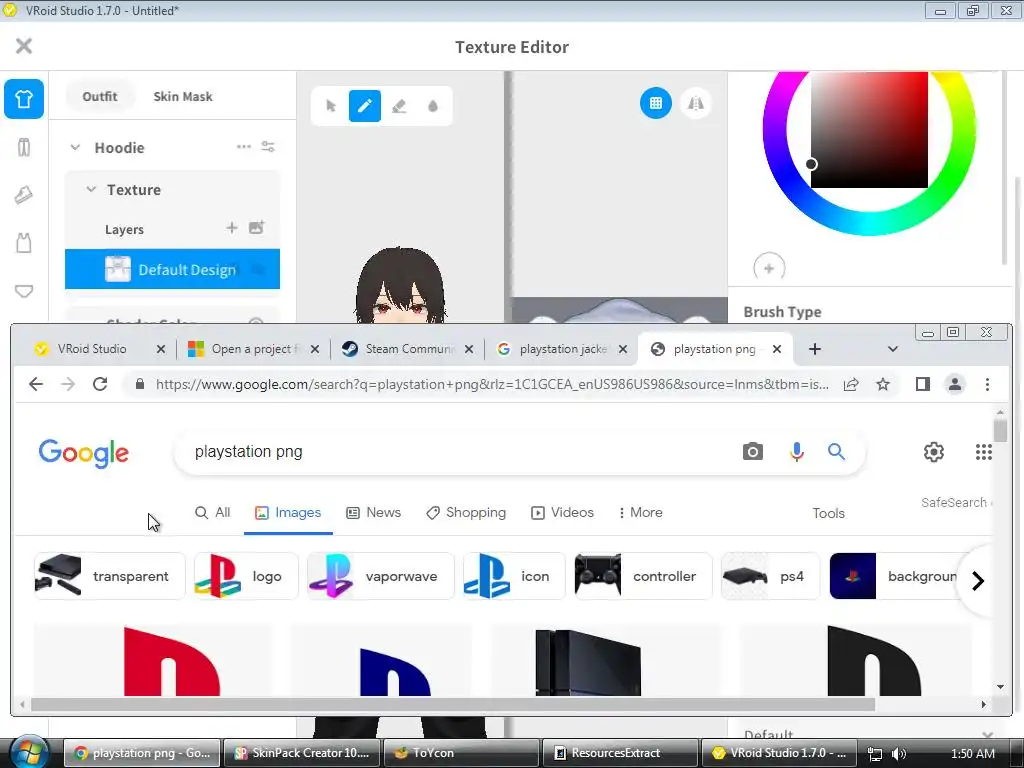
Task: Bookmark this page with star icon
Action: click(883, 385)
